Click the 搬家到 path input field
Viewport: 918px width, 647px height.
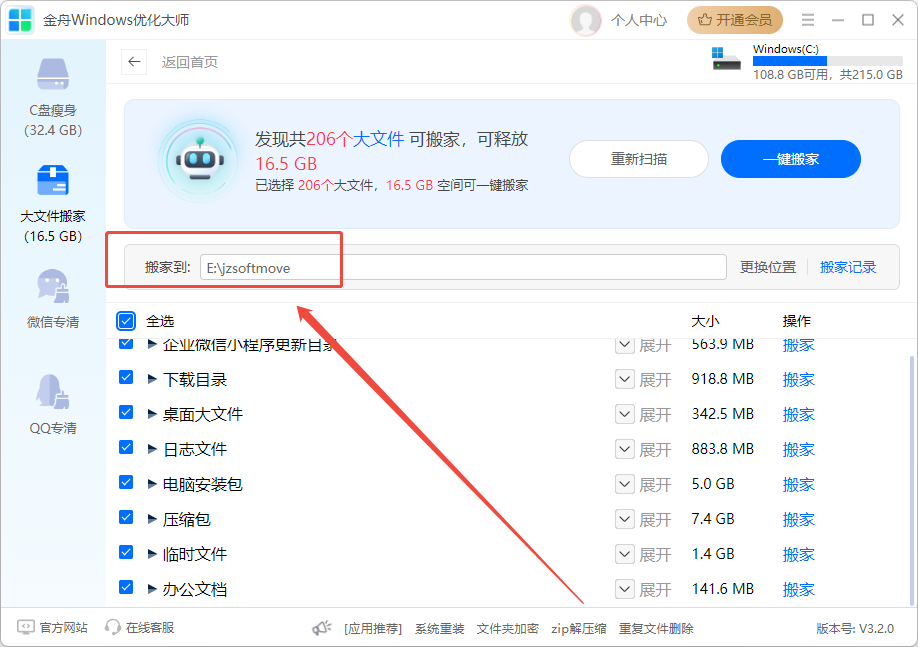point(463,268)
